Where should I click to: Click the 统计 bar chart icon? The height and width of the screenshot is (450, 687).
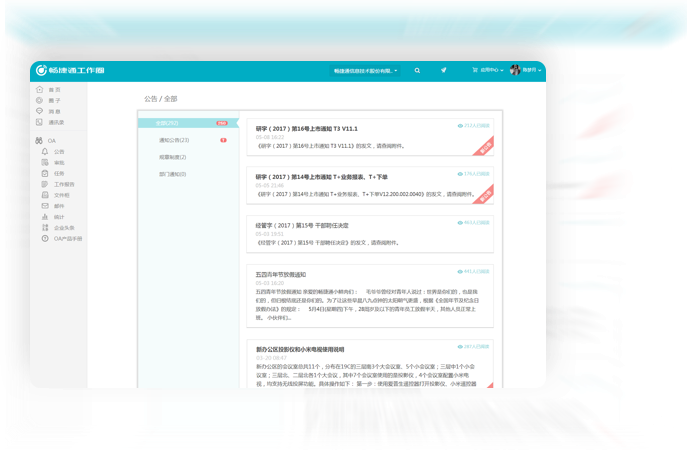tap(45, 217)
